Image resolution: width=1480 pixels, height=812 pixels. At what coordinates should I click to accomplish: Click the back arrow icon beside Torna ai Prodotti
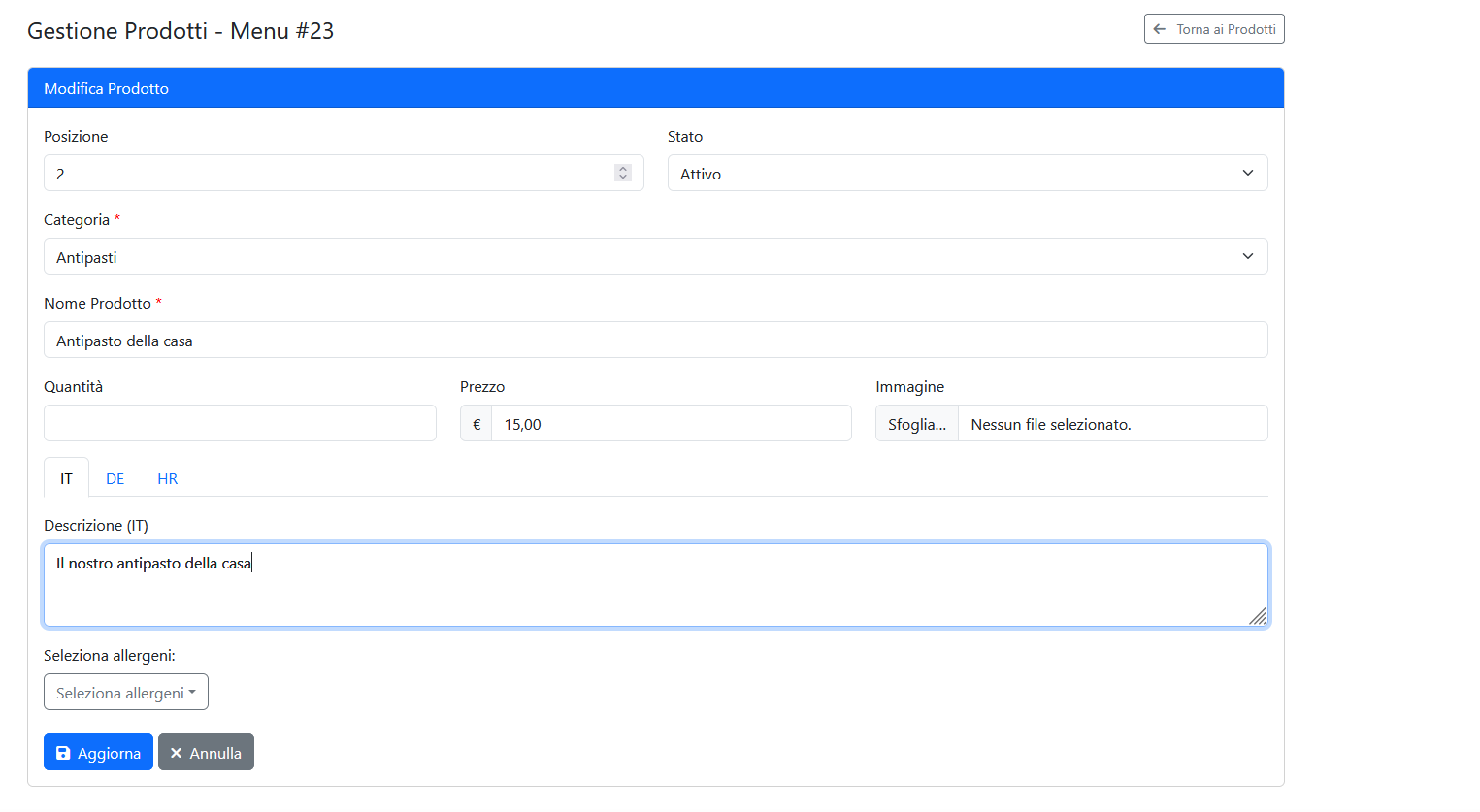(x=1159, y=29)
